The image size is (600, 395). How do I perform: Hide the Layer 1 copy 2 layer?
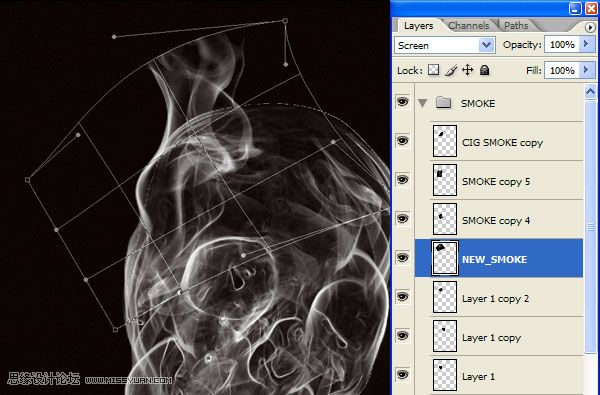402,297
